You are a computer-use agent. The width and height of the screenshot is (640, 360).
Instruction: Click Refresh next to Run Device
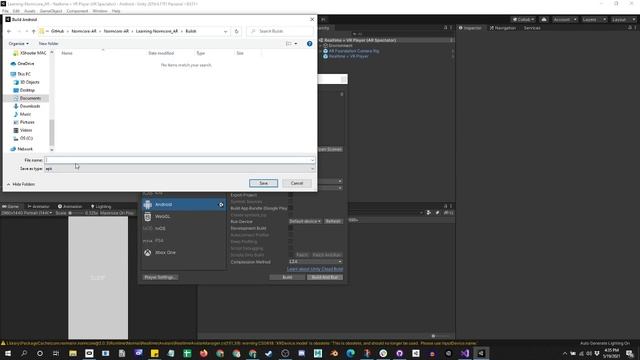333,221
